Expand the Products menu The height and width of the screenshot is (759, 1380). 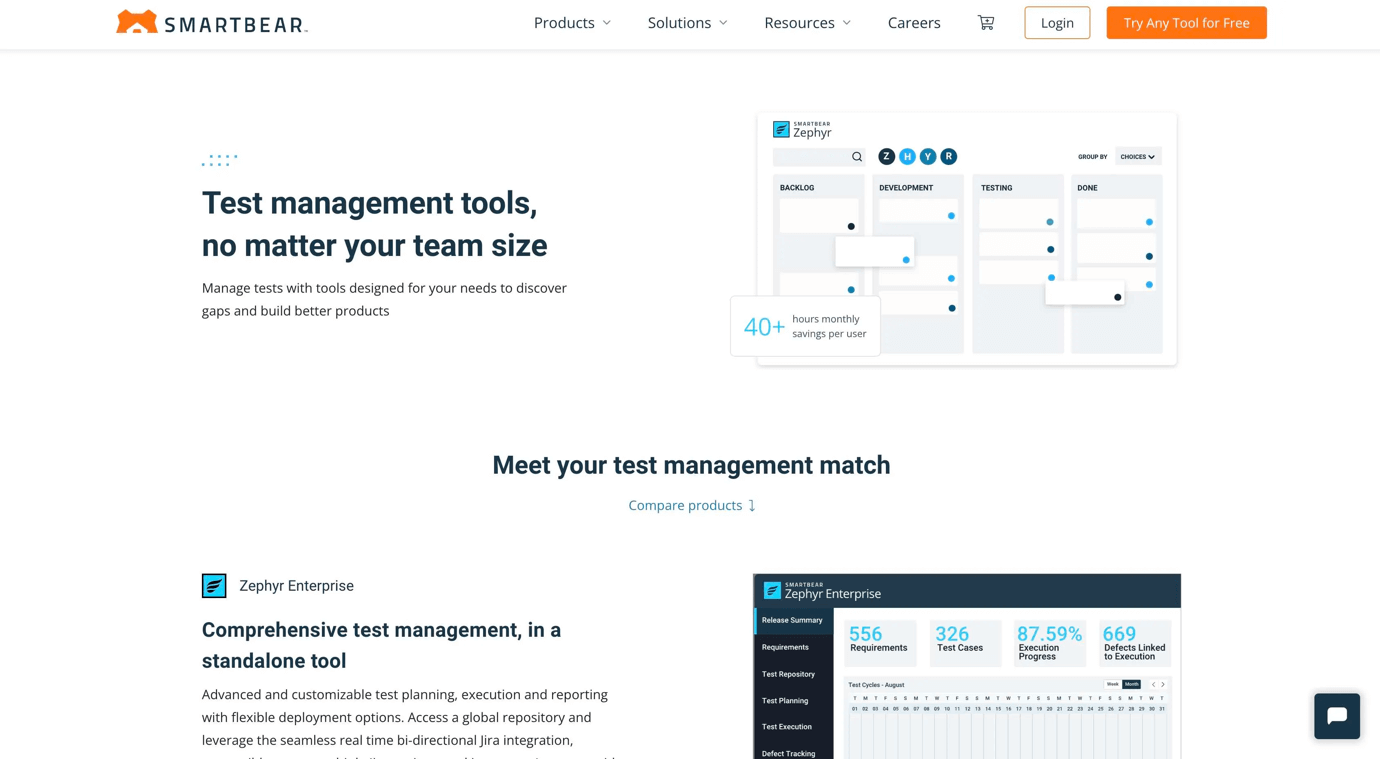[x=572, y=22]
